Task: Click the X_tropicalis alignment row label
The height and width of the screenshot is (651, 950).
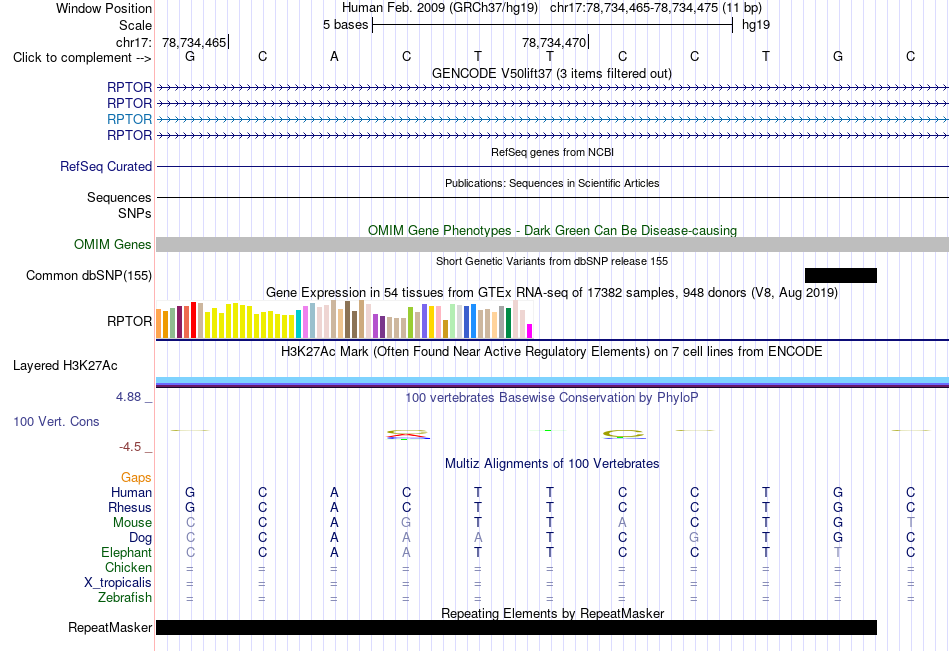Action: point(118,583)
